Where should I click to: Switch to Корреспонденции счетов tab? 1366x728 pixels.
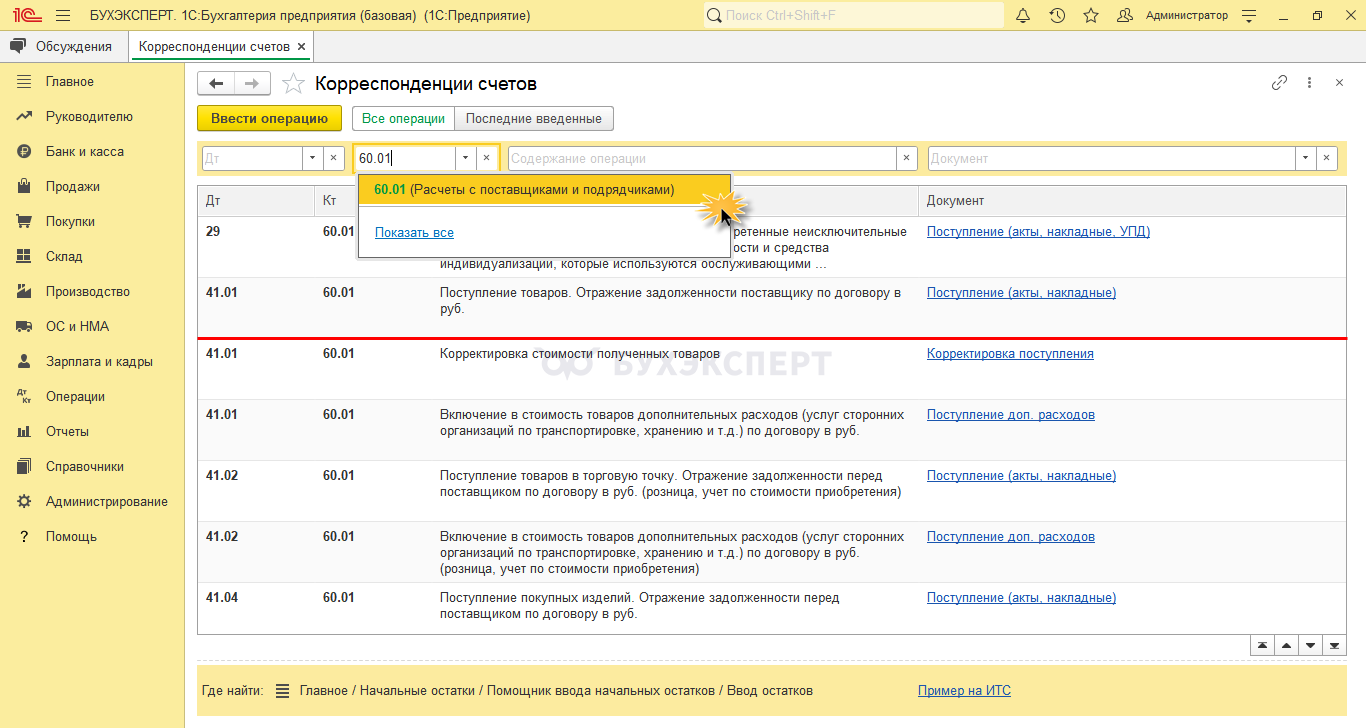pos(214,46)
